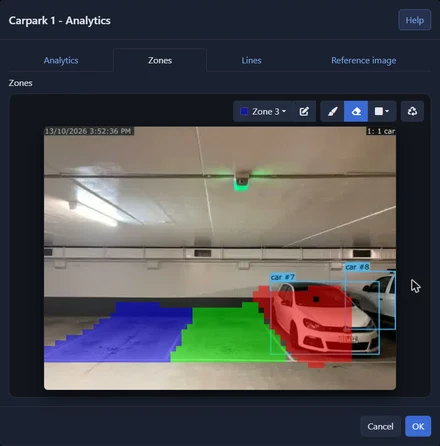The height and width of the screenshot is (446, 440).
Task: Switch to the Analytics tab
Action: [61, 60]
